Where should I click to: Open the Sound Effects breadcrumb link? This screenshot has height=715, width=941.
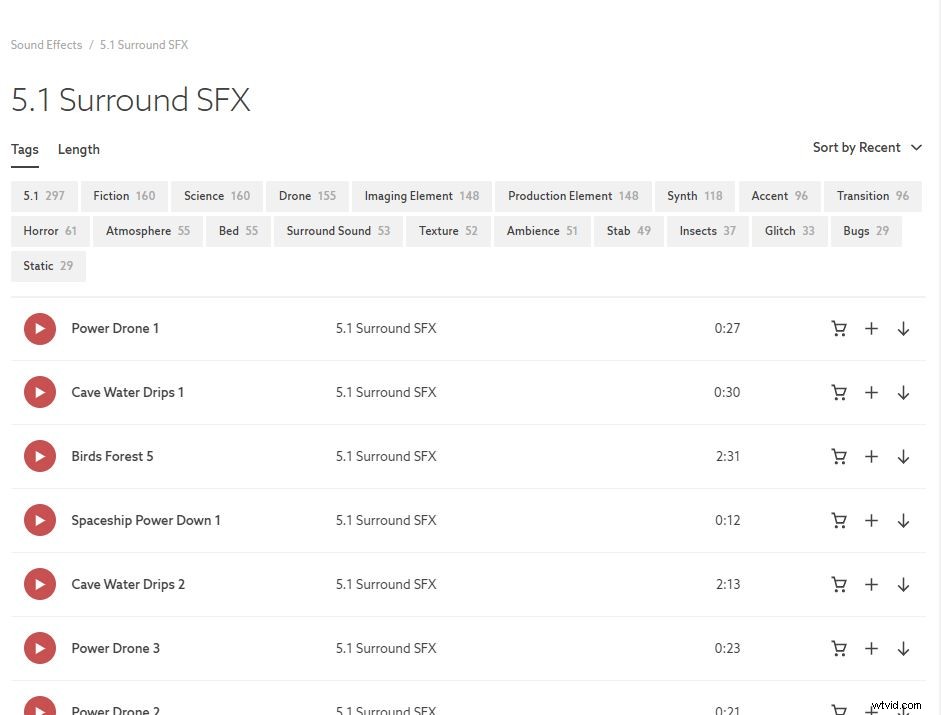[46, 44]
